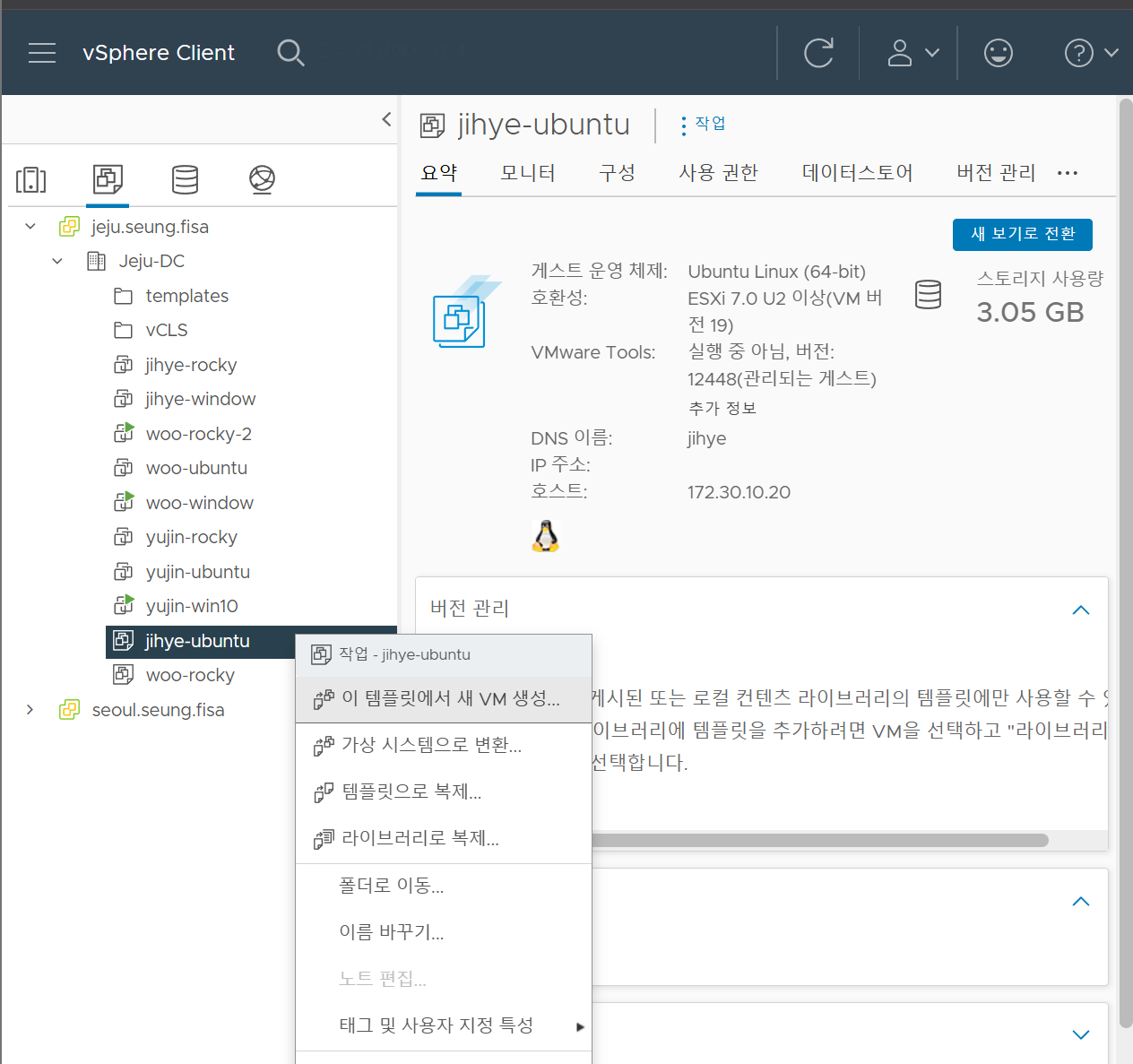
Task: Switch to the 버전 관리 tab
Action: tap(996, 172)
